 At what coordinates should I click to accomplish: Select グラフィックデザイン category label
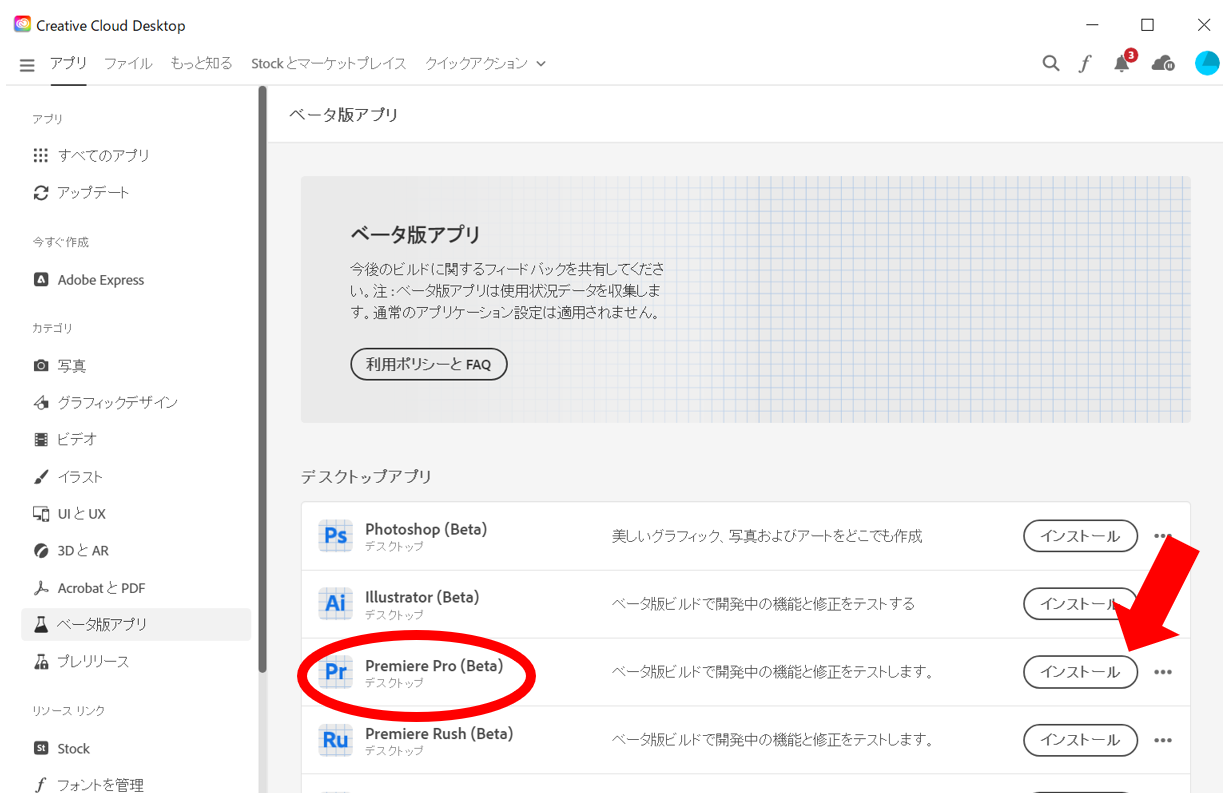point(118,403)
